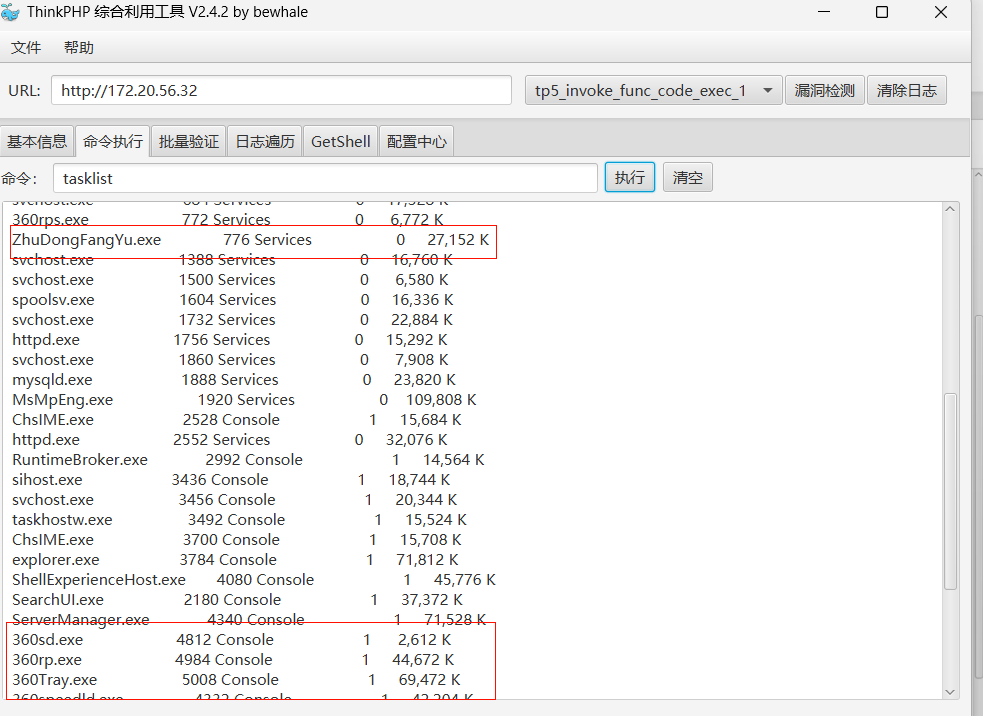The height and width of the screenshot is (716, 983).
Task: Go to the 配置中心 tab
Action: [x=417, y=141]
